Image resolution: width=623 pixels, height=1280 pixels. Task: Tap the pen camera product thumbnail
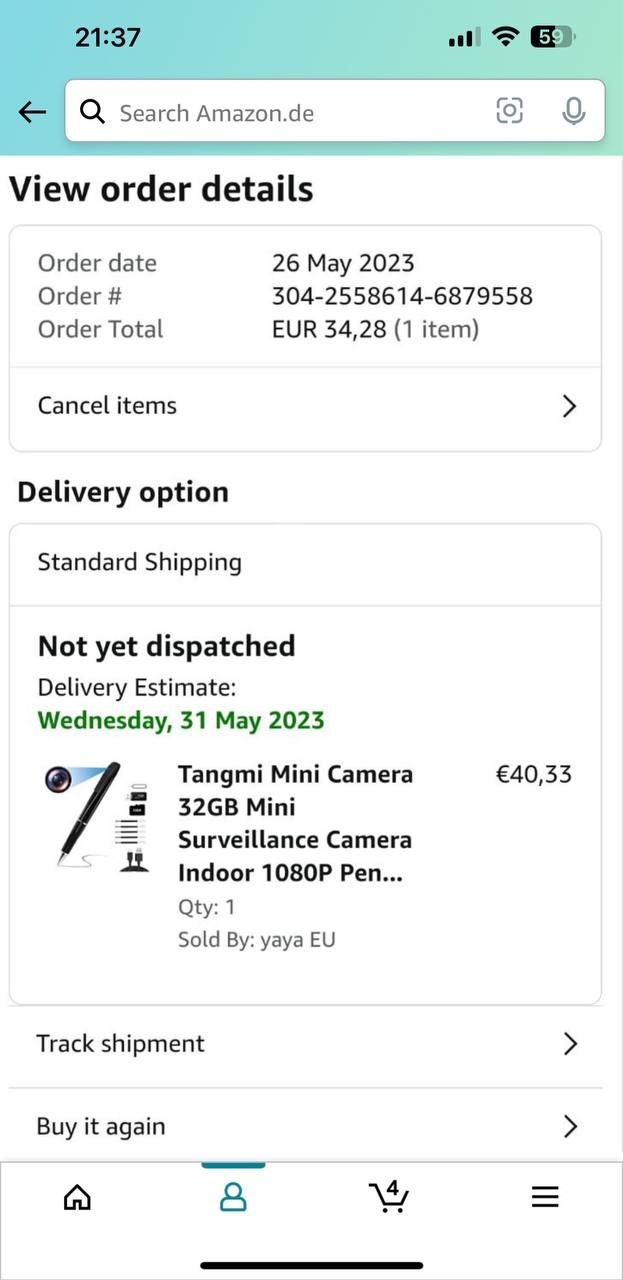97,818
